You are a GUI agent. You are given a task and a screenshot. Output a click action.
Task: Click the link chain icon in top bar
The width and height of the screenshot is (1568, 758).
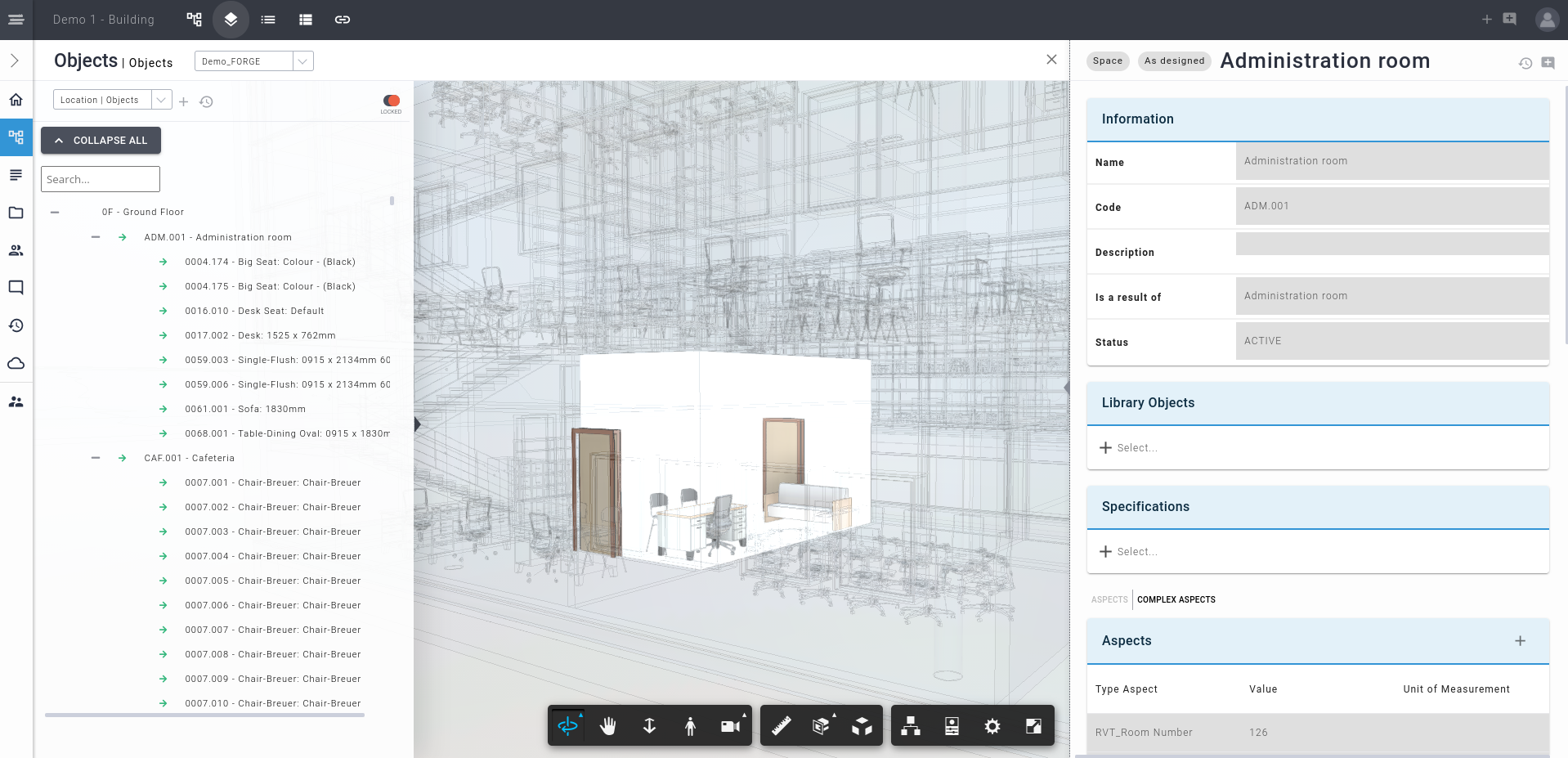coord(343,19)
